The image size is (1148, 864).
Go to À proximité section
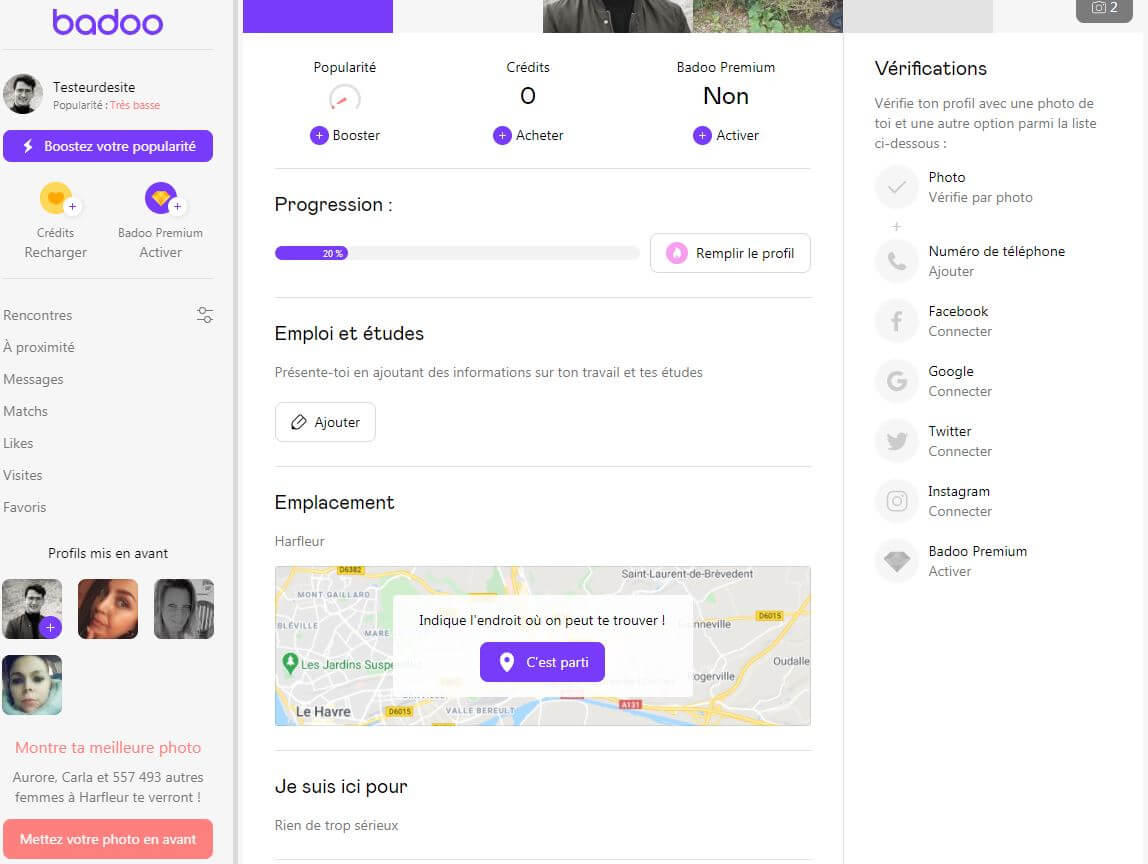coord(39,347)
